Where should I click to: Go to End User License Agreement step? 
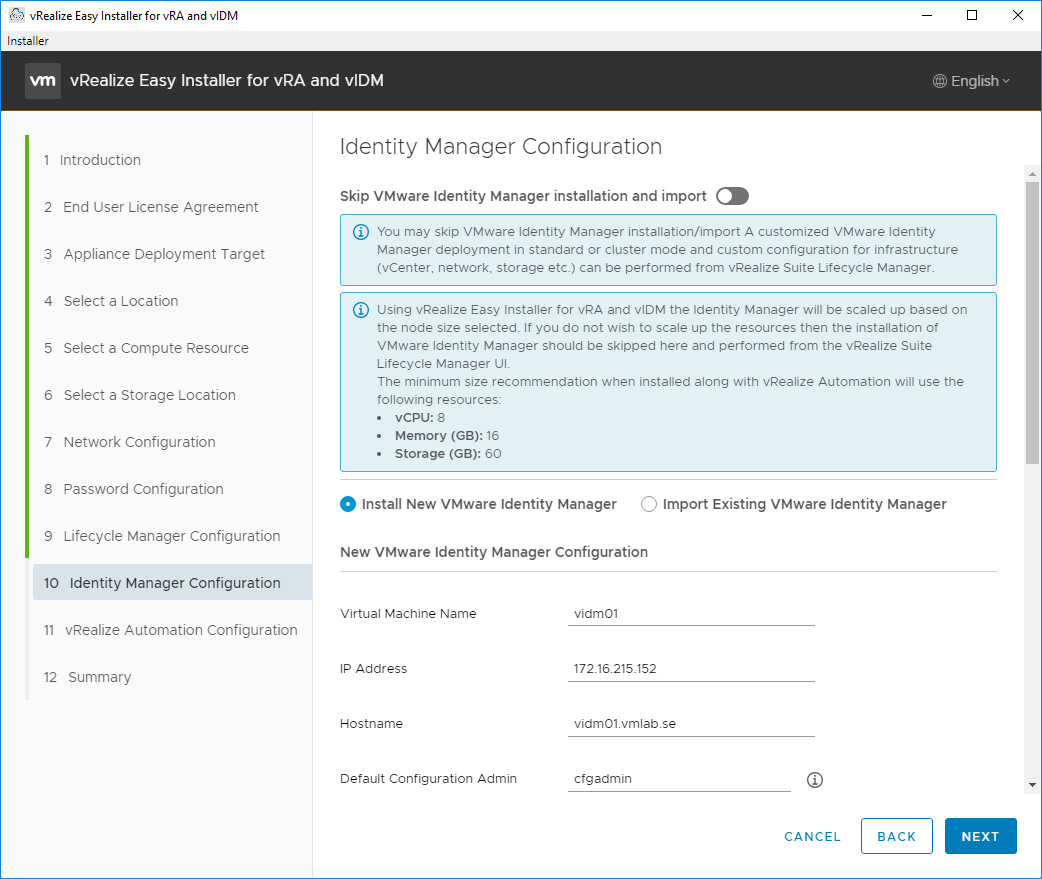[151, 207]
